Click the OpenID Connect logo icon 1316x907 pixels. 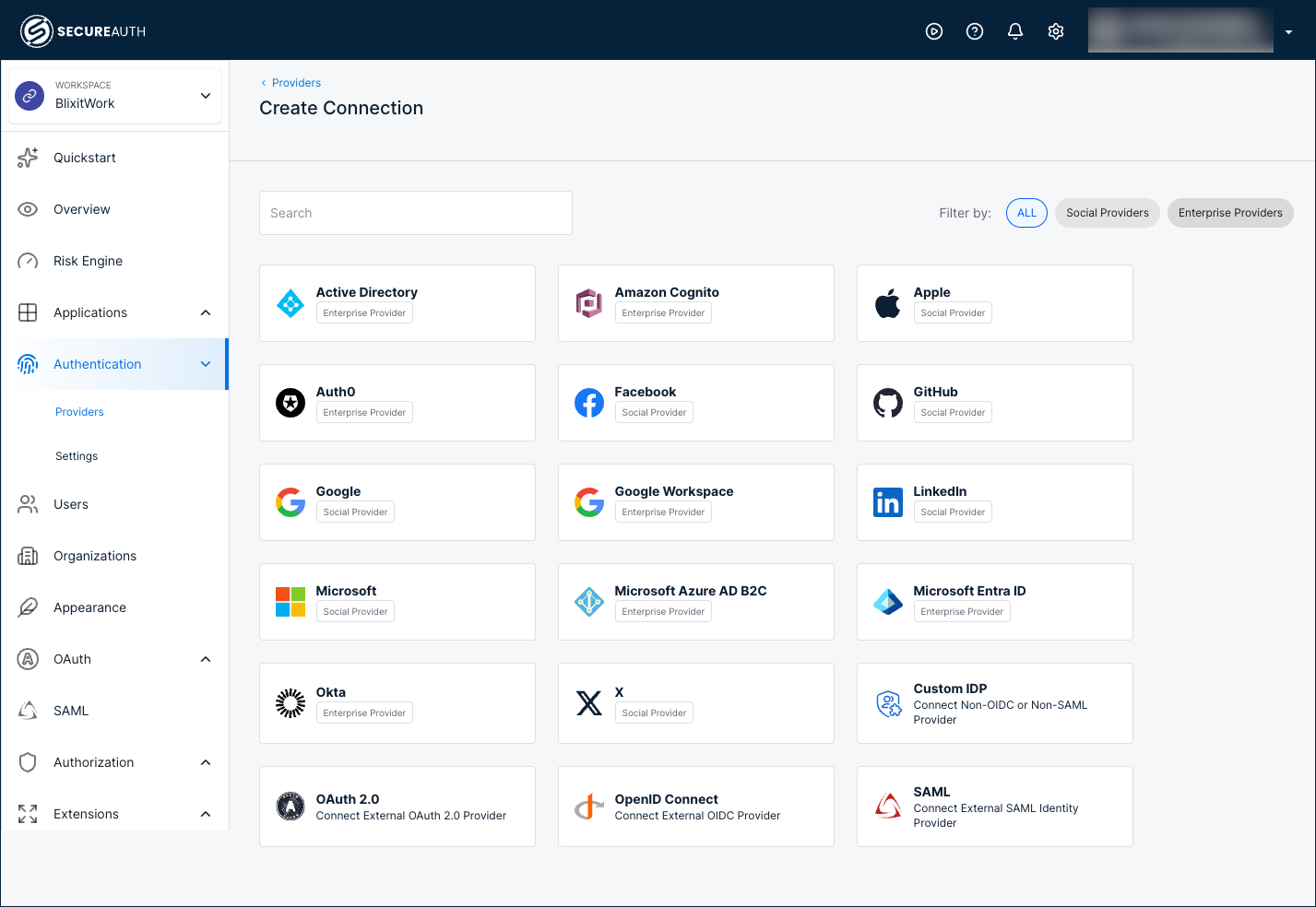point(589,807)
